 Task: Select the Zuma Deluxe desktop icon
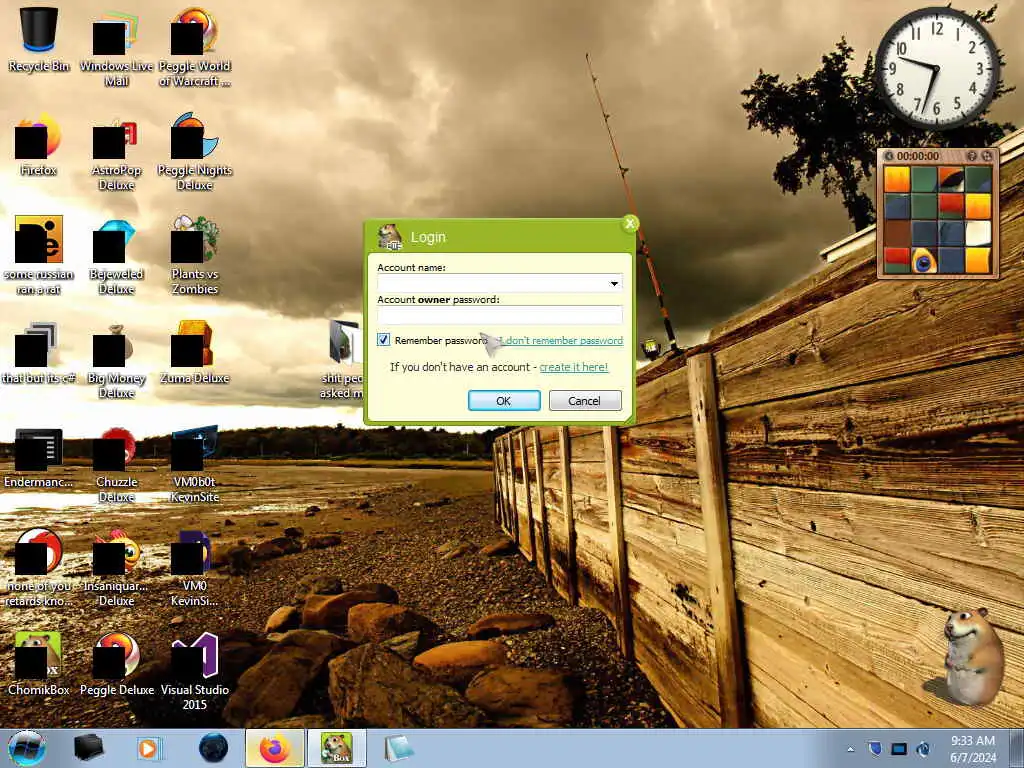click(195, 353)
